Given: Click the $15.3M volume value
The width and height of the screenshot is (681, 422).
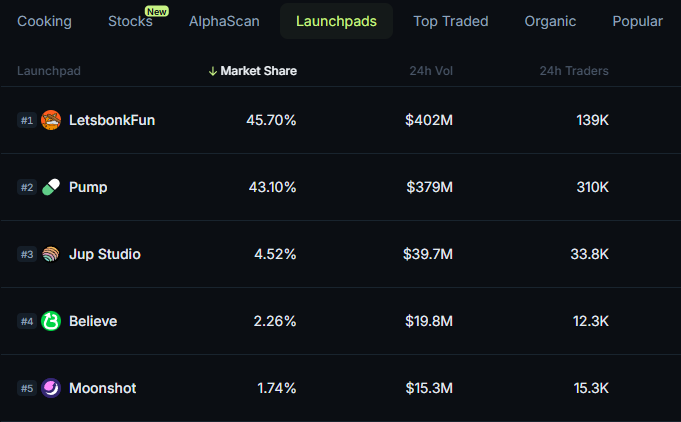Looking at the screenshot, I should click(429, 388).
